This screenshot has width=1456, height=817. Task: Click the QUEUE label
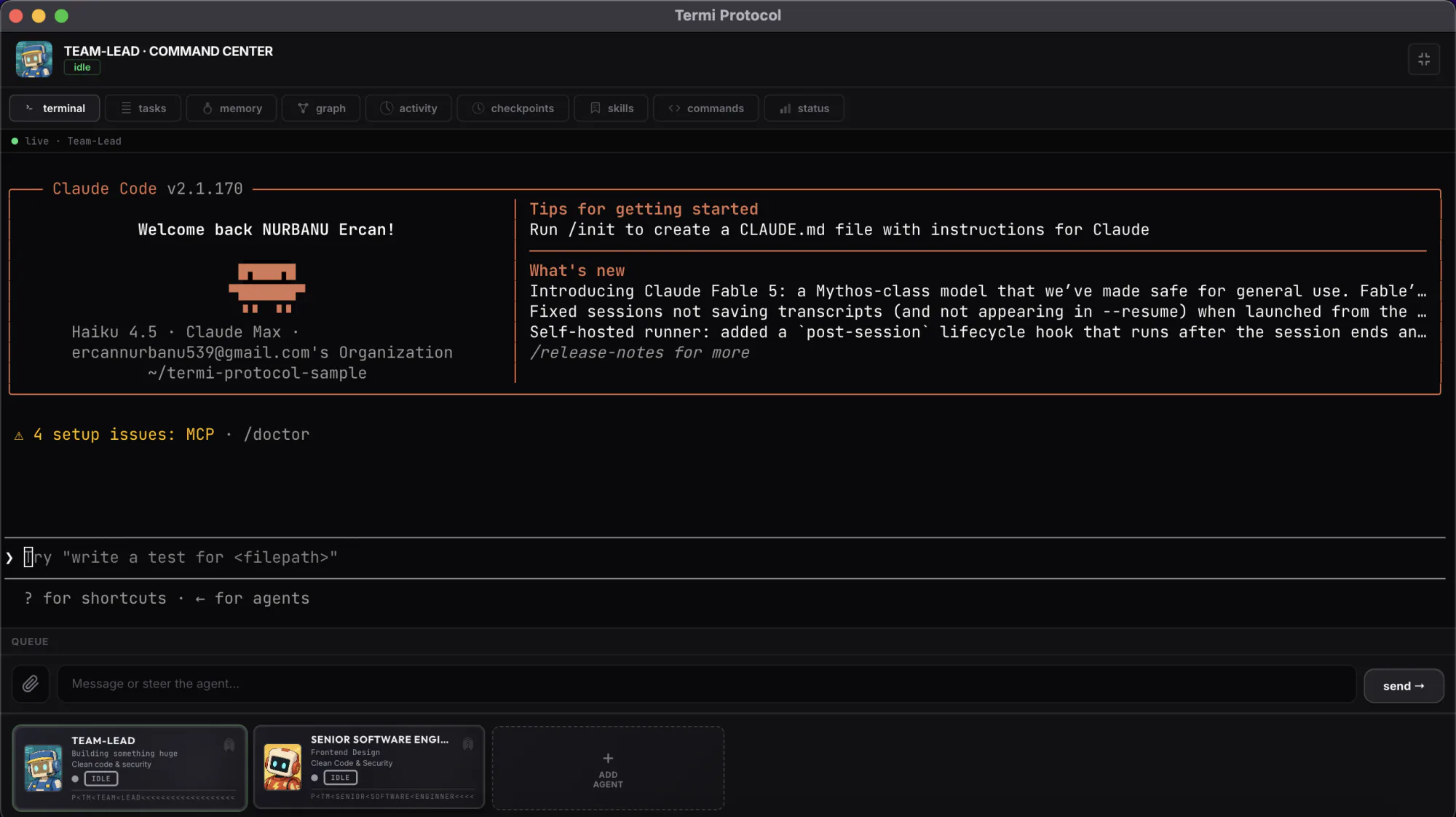(x=30, y=642)
